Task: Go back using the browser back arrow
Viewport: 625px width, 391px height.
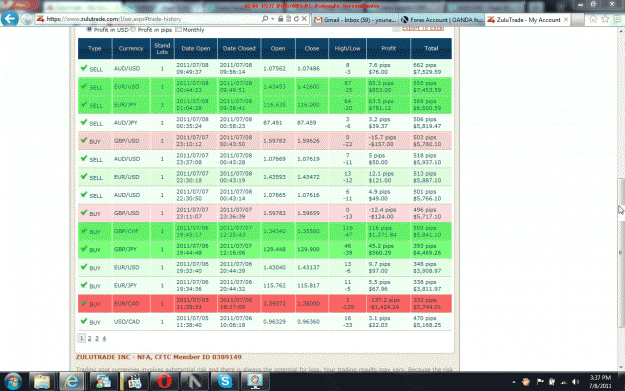Action: click(10, 18)
